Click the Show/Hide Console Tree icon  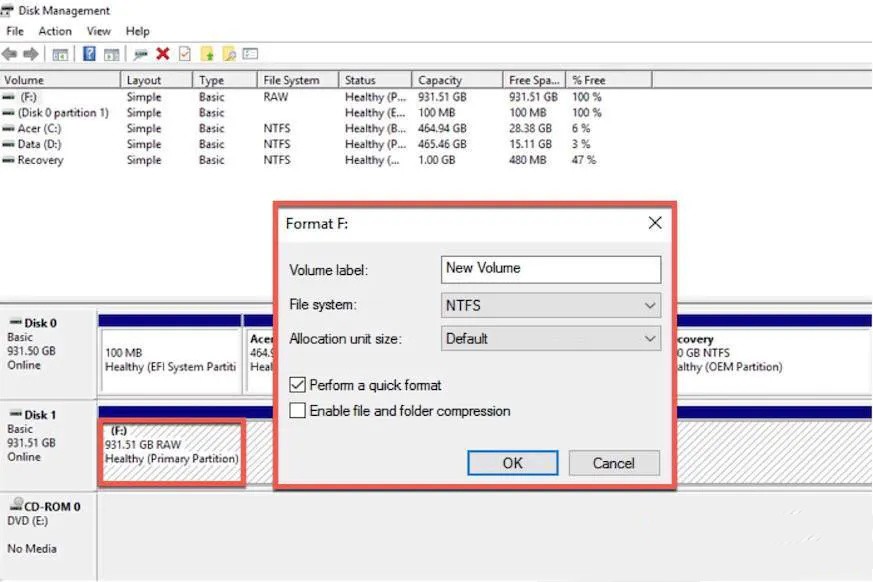pos(60,54)
